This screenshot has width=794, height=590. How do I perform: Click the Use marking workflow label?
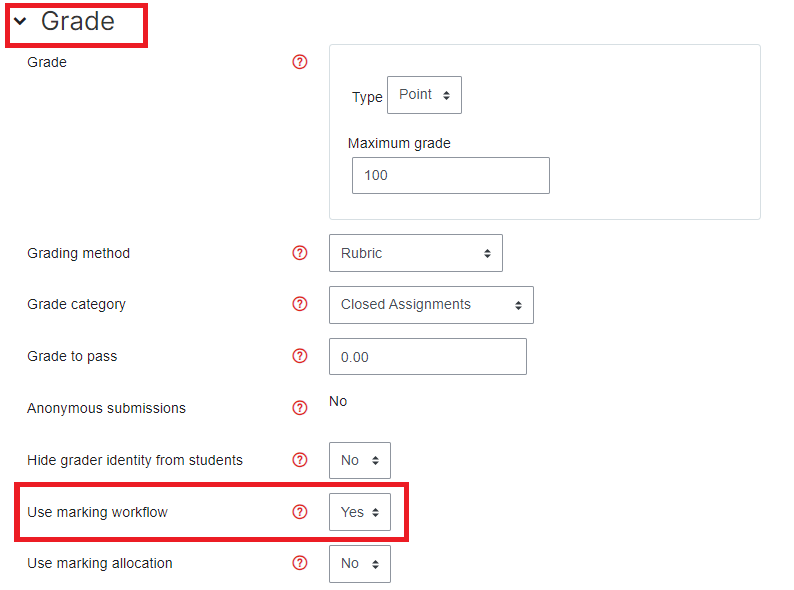pos(97,512)
